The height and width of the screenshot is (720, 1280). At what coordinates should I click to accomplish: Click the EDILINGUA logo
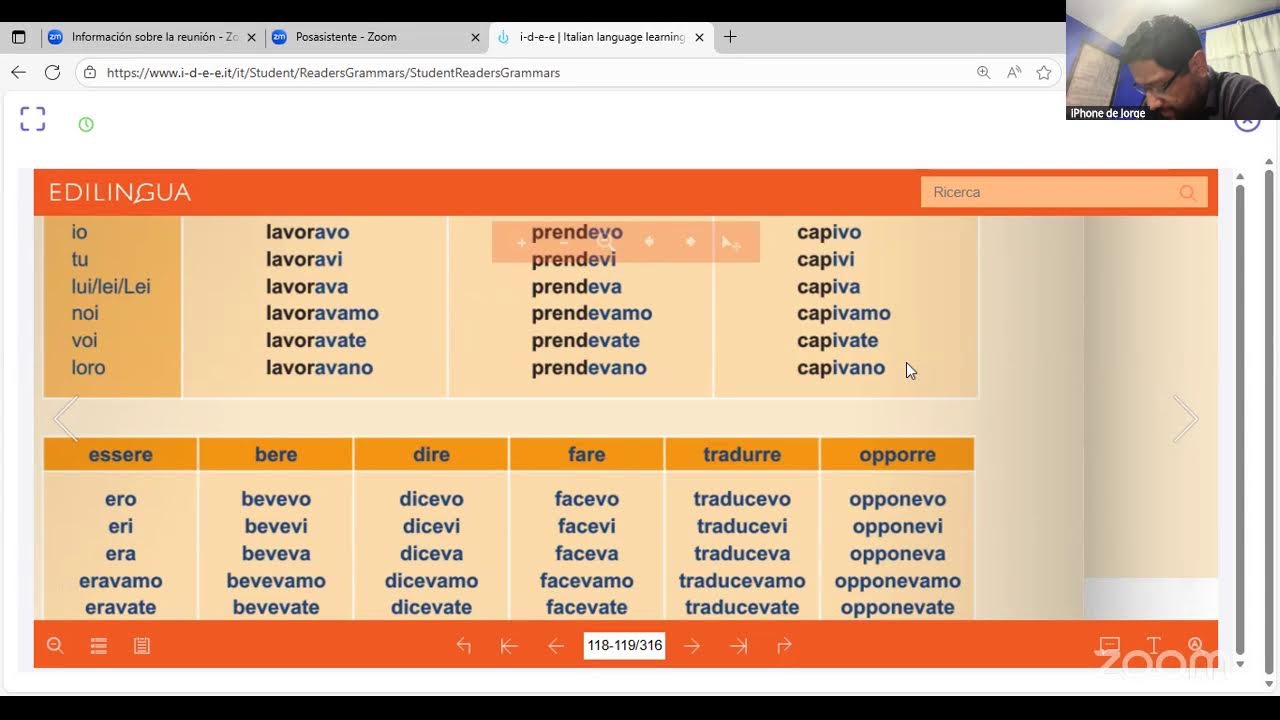(x=120, y=192)
